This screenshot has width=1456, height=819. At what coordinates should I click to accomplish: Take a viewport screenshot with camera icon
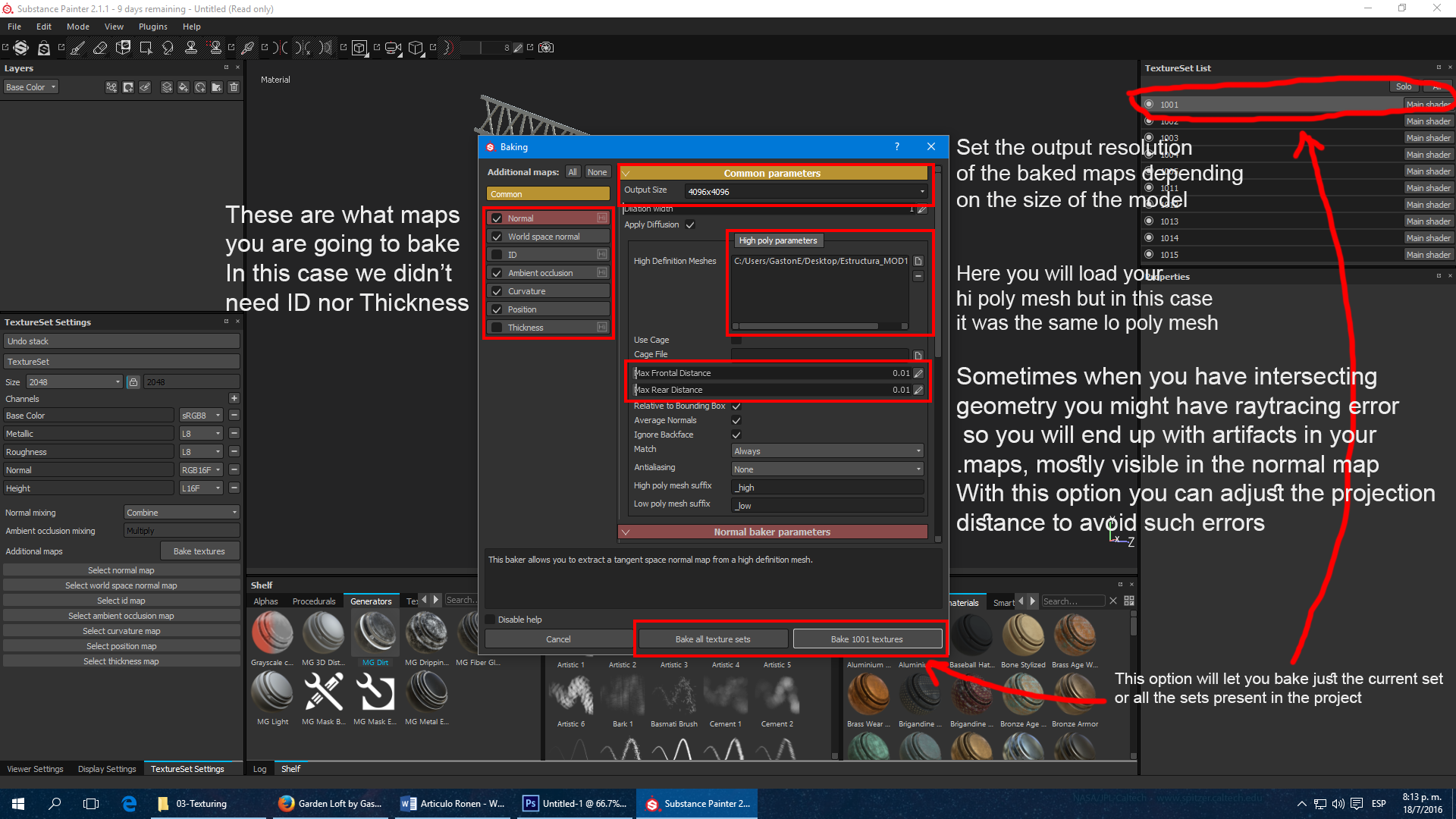pyautogui.click(x=546, y=48)
